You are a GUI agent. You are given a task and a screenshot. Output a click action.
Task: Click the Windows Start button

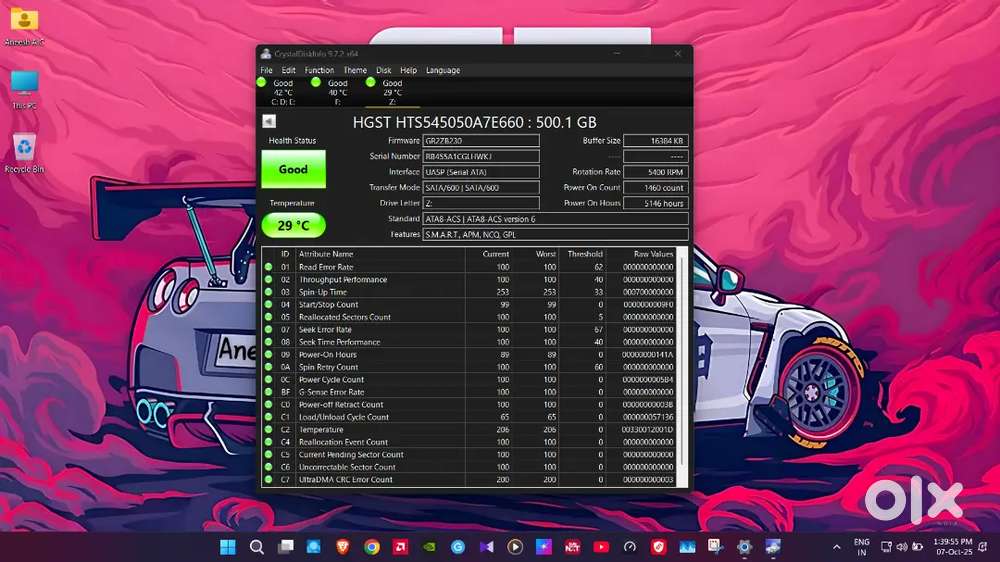click(228, 547)
